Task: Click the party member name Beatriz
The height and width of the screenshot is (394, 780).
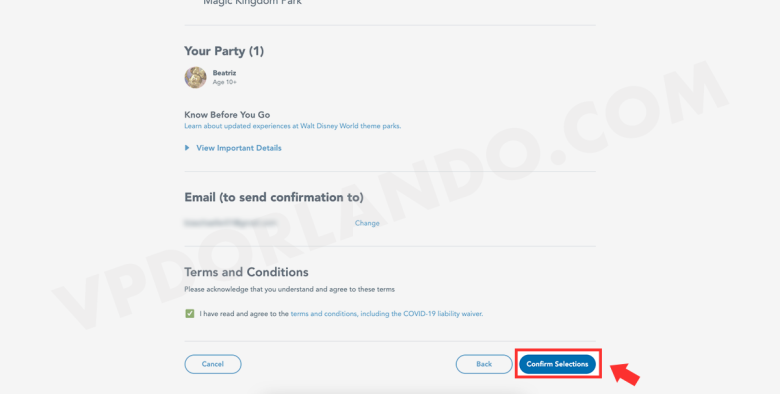Action: [x=224, y=73]
